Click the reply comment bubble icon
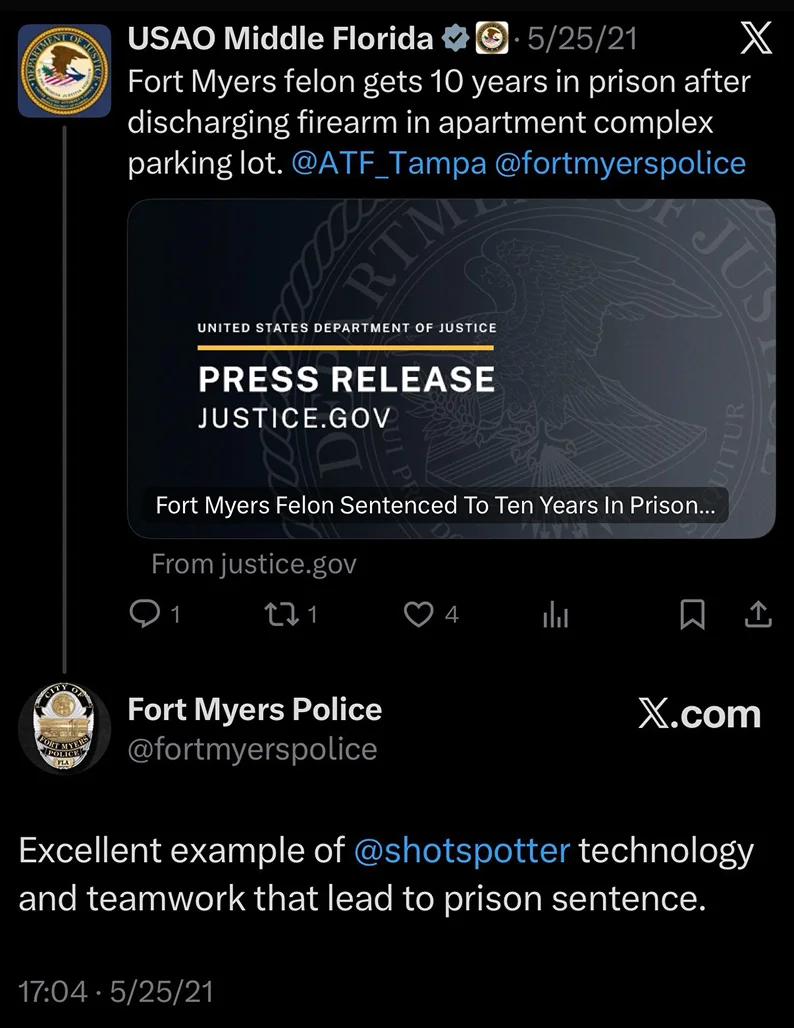Image resolution: width=794 pixels, height=1028 pixels. (146, 614)
